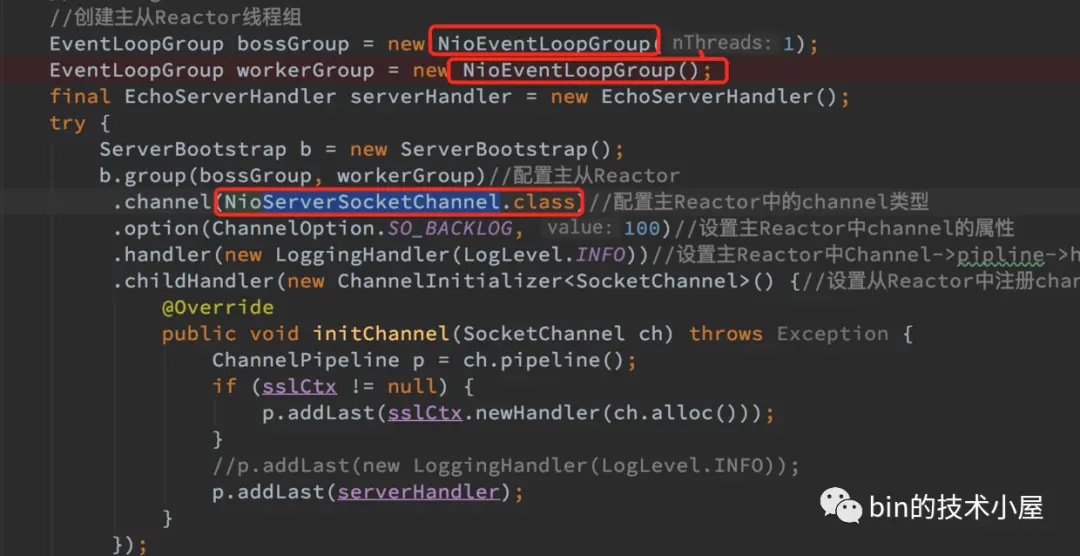Click the value parameter hint before 100

click(x=579, y=228)
